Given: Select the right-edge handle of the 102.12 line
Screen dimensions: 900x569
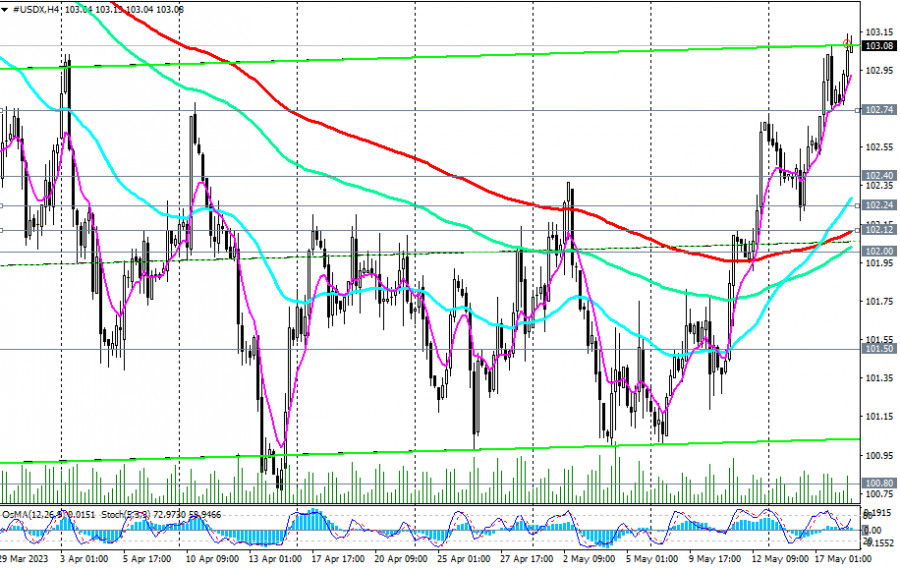Looking at the screenshot, I should coord(858,230).
